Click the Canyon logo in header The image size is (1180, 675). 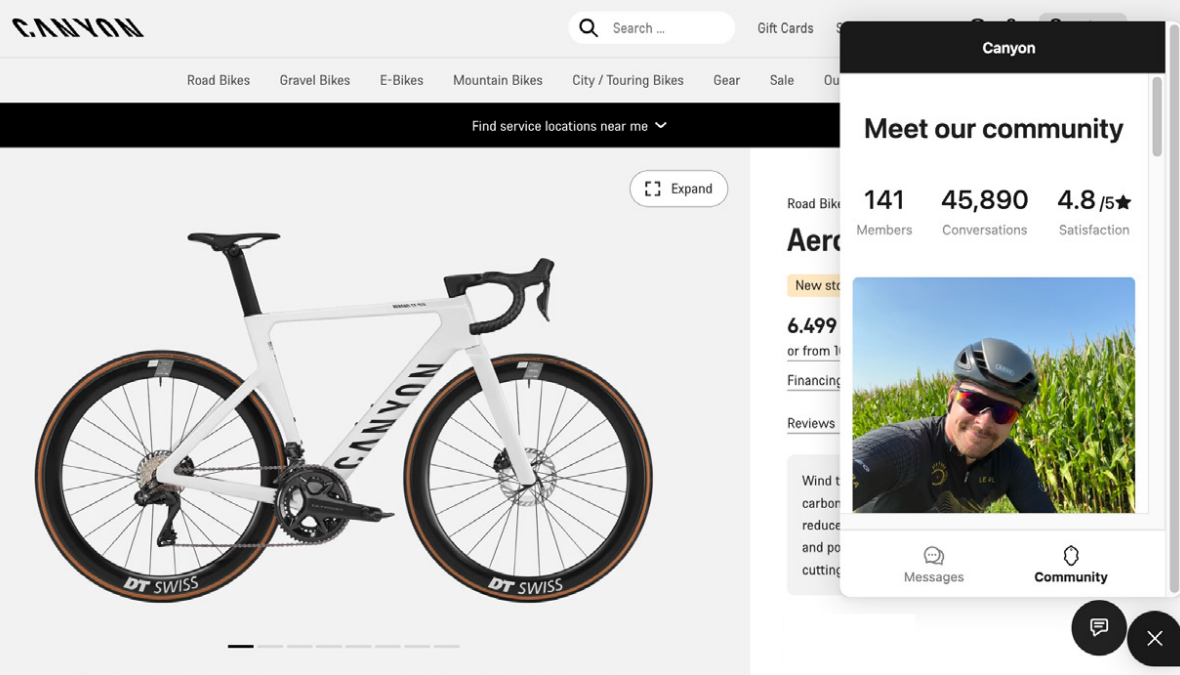pyautogui.click(x=78, y=28)
